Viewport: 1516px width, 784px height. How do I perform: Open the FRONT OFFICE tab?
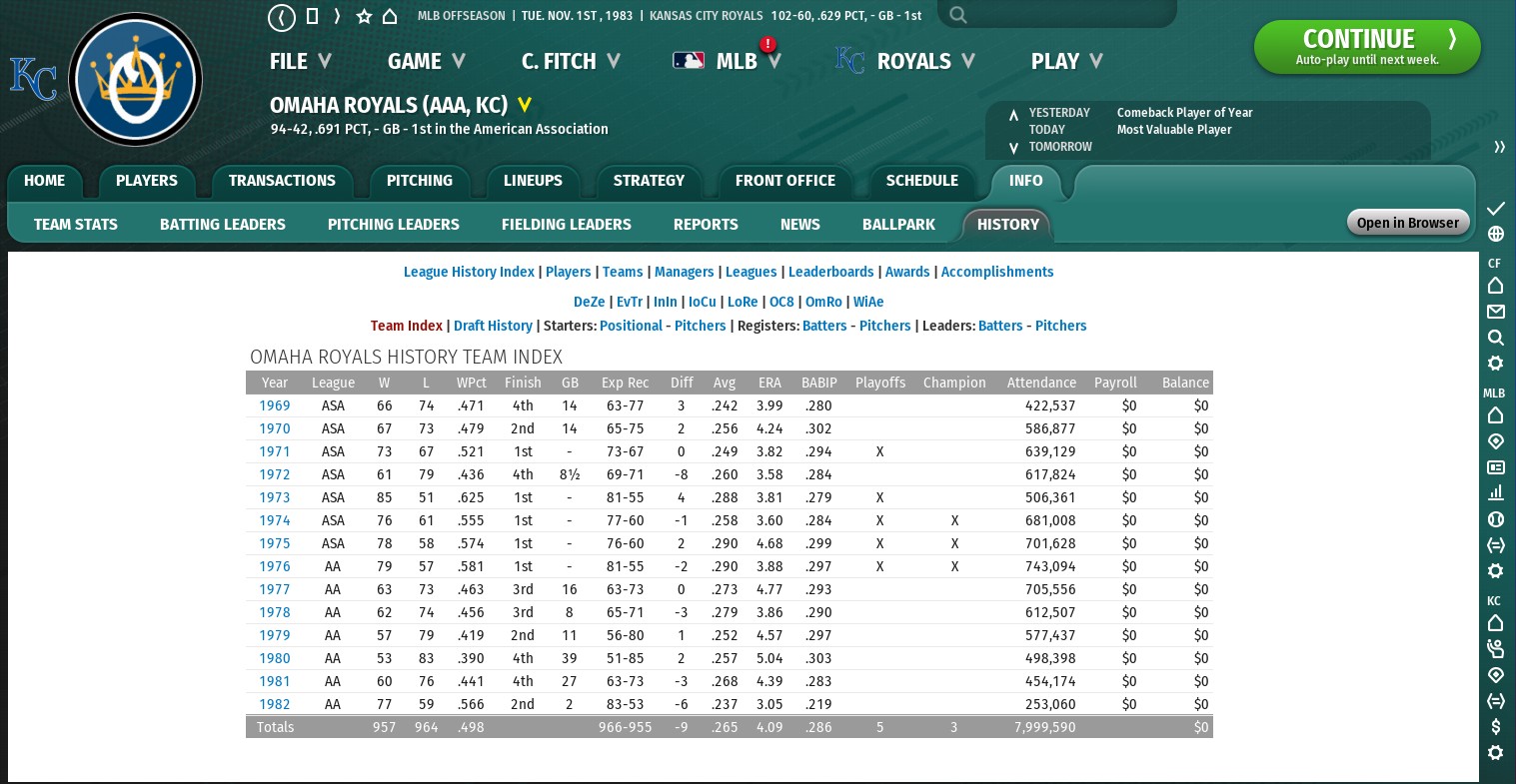(784, 181)
